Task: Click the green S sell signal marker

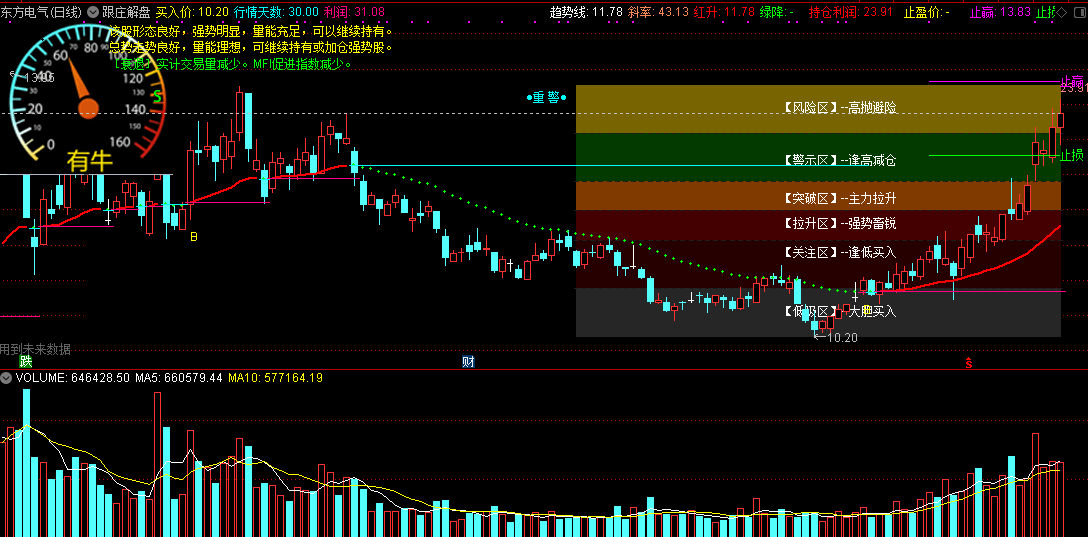Action: (158, 96)
